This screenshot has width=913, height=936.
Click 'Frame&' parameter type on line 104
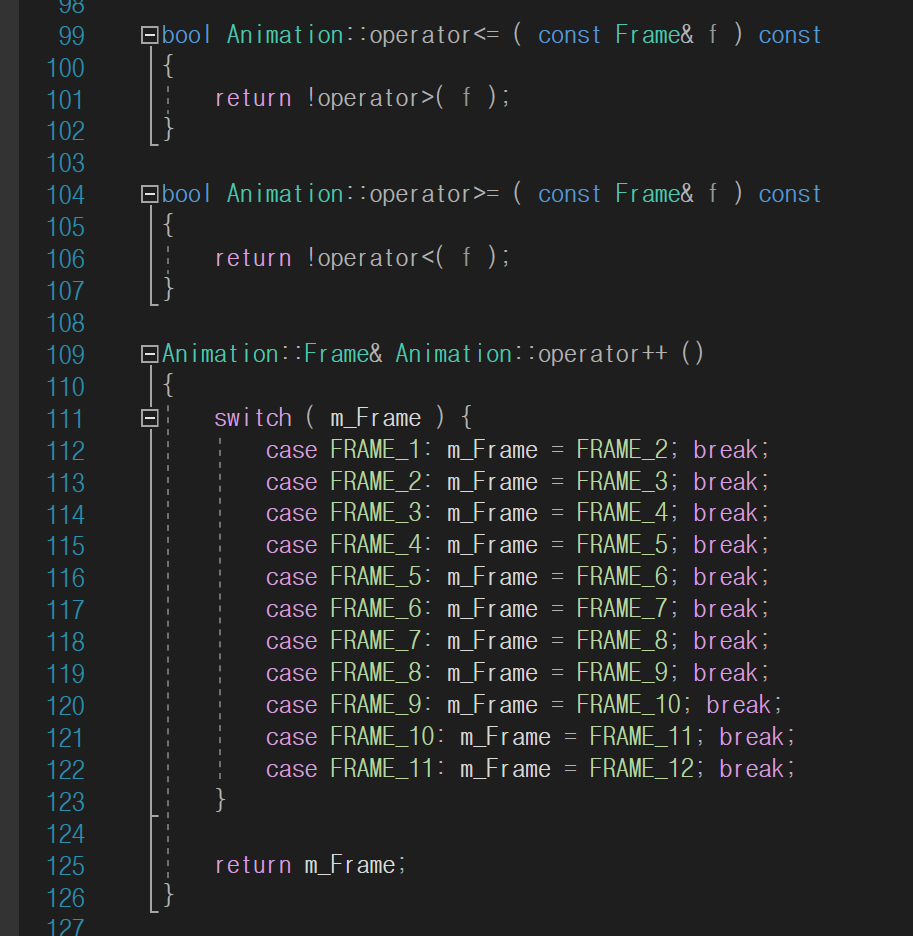(x=654, y=195)
